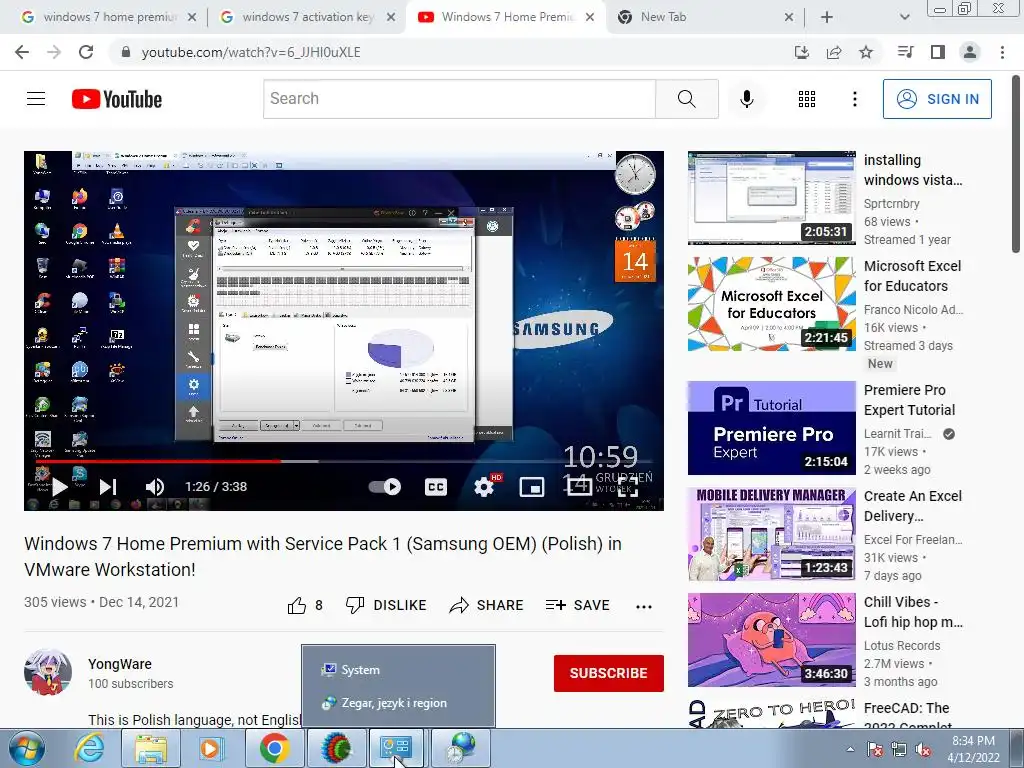Open the YongWare channel avatar
1024x768 pixels.
coord(48,673)
